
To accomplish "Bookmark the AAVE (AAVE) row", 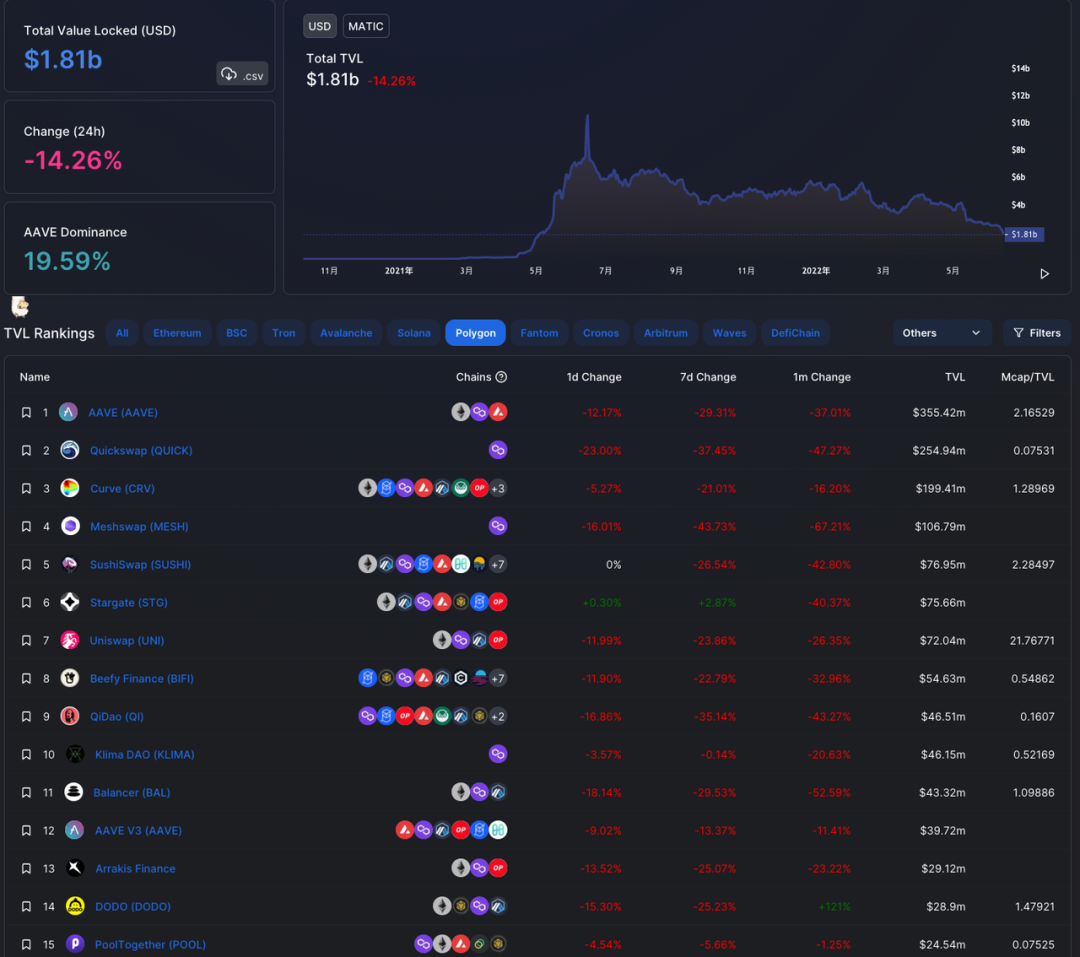I will [26, 412].
